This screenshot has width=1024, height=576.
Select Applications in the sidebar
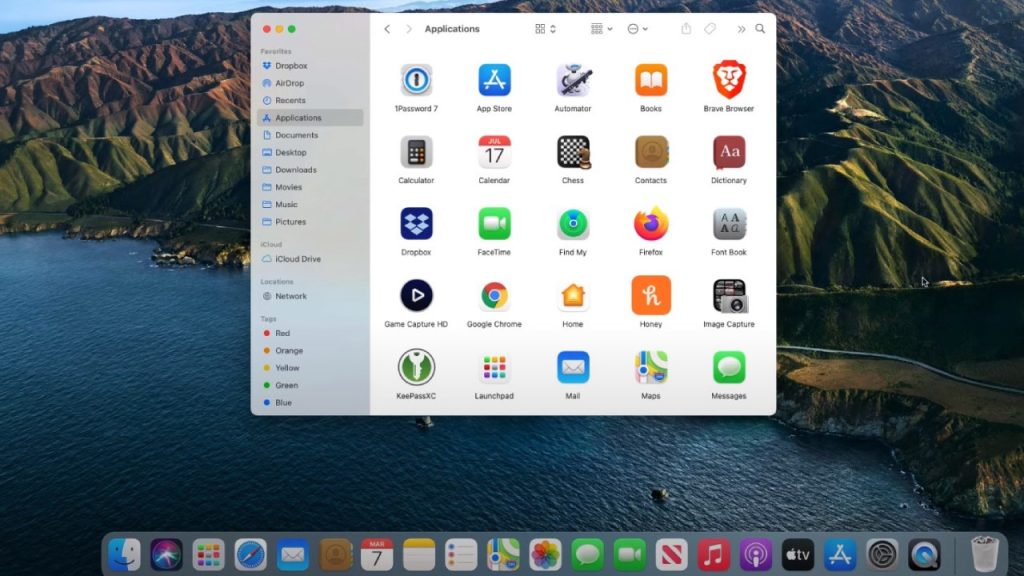tap(310, 118)
